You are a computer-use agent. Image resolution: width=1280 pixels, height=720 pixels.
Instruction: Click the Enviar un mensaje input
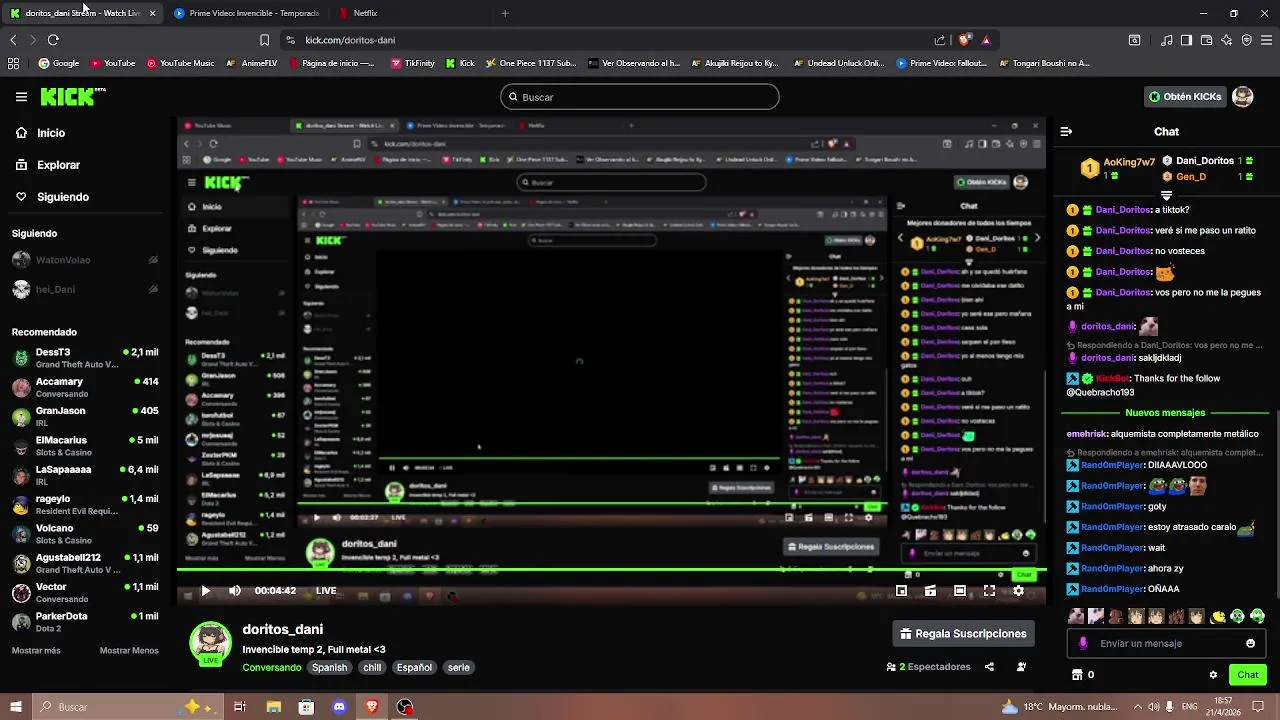coord(1166,643)
